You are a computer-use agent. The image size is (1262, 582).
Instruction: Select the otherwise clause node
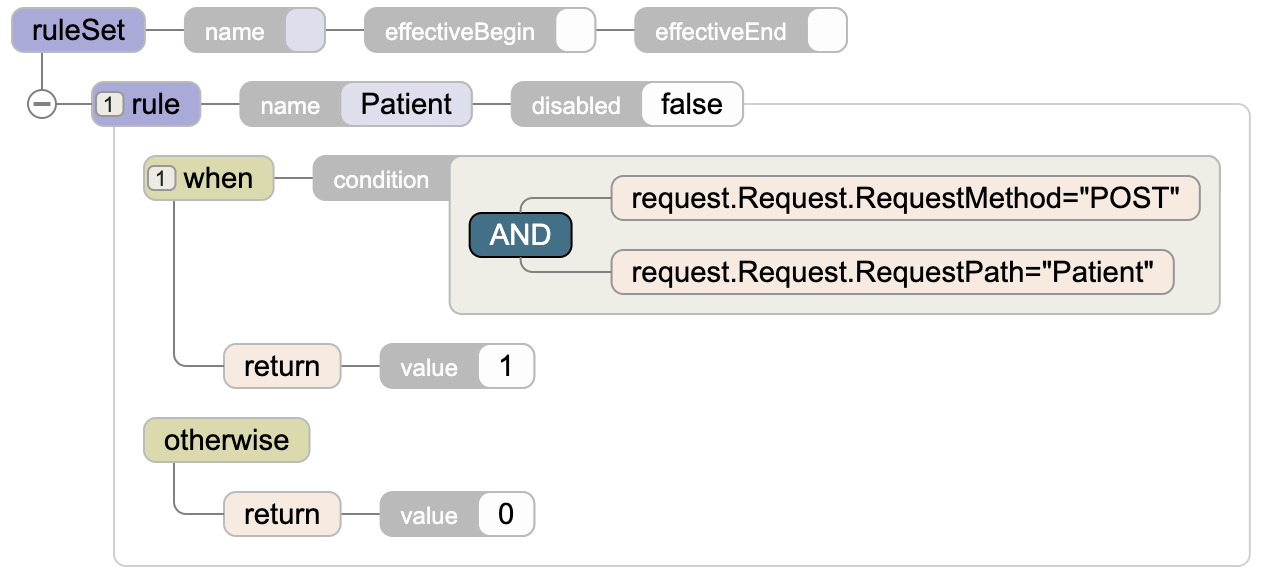(x=226, y=440)
